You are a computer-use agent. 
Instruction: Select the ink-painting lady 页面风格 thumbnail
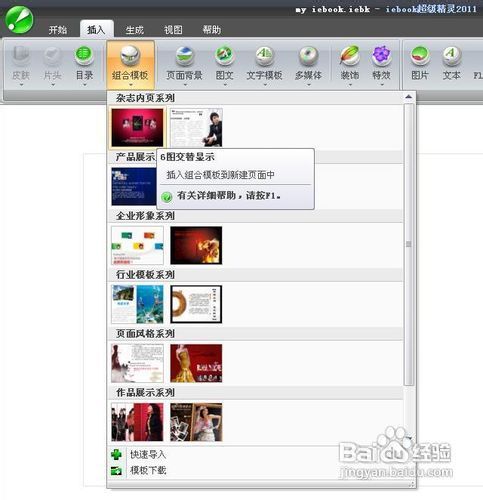[x=137, y=363]
